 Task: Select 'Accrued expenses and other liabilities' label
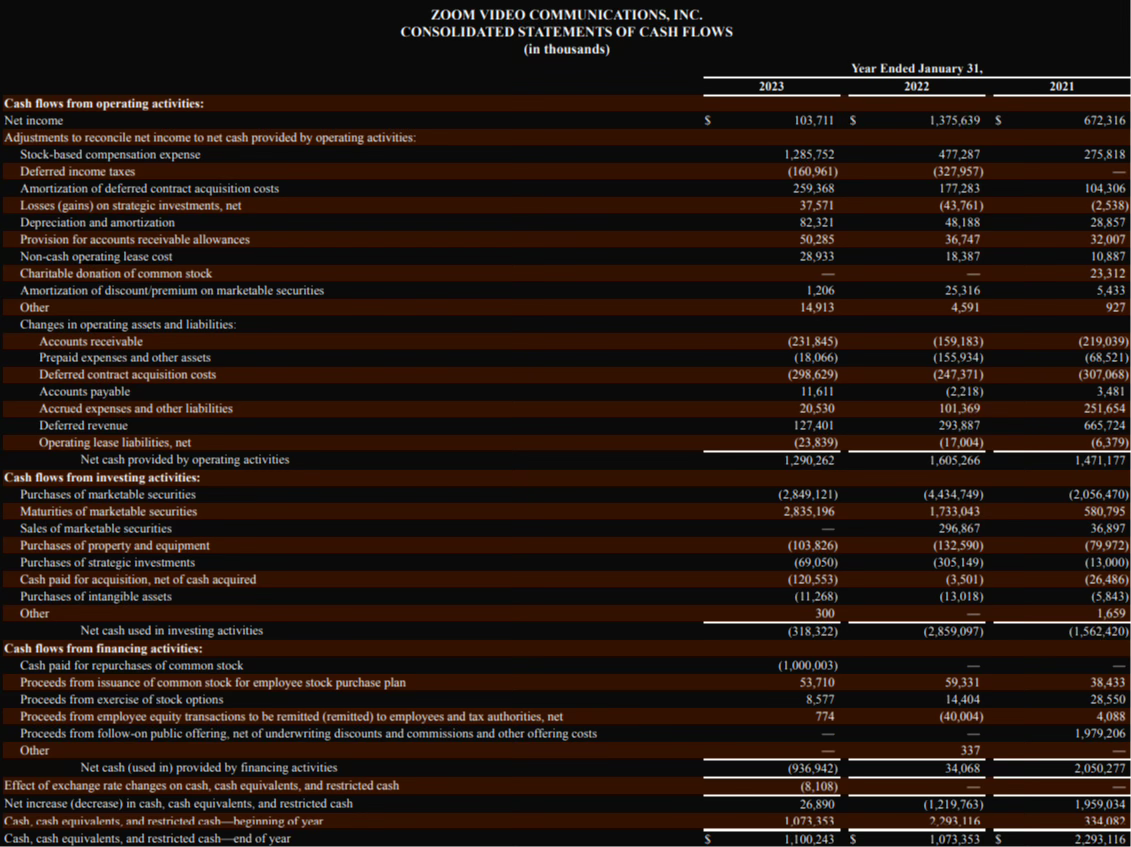coord(136,408)
